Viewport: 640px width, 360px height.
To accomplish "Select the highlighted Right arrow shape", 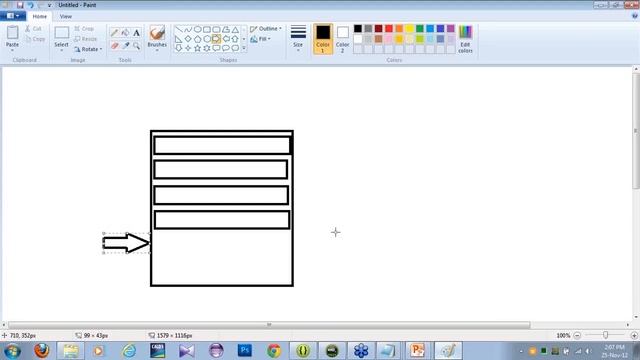I will [216, 39].
